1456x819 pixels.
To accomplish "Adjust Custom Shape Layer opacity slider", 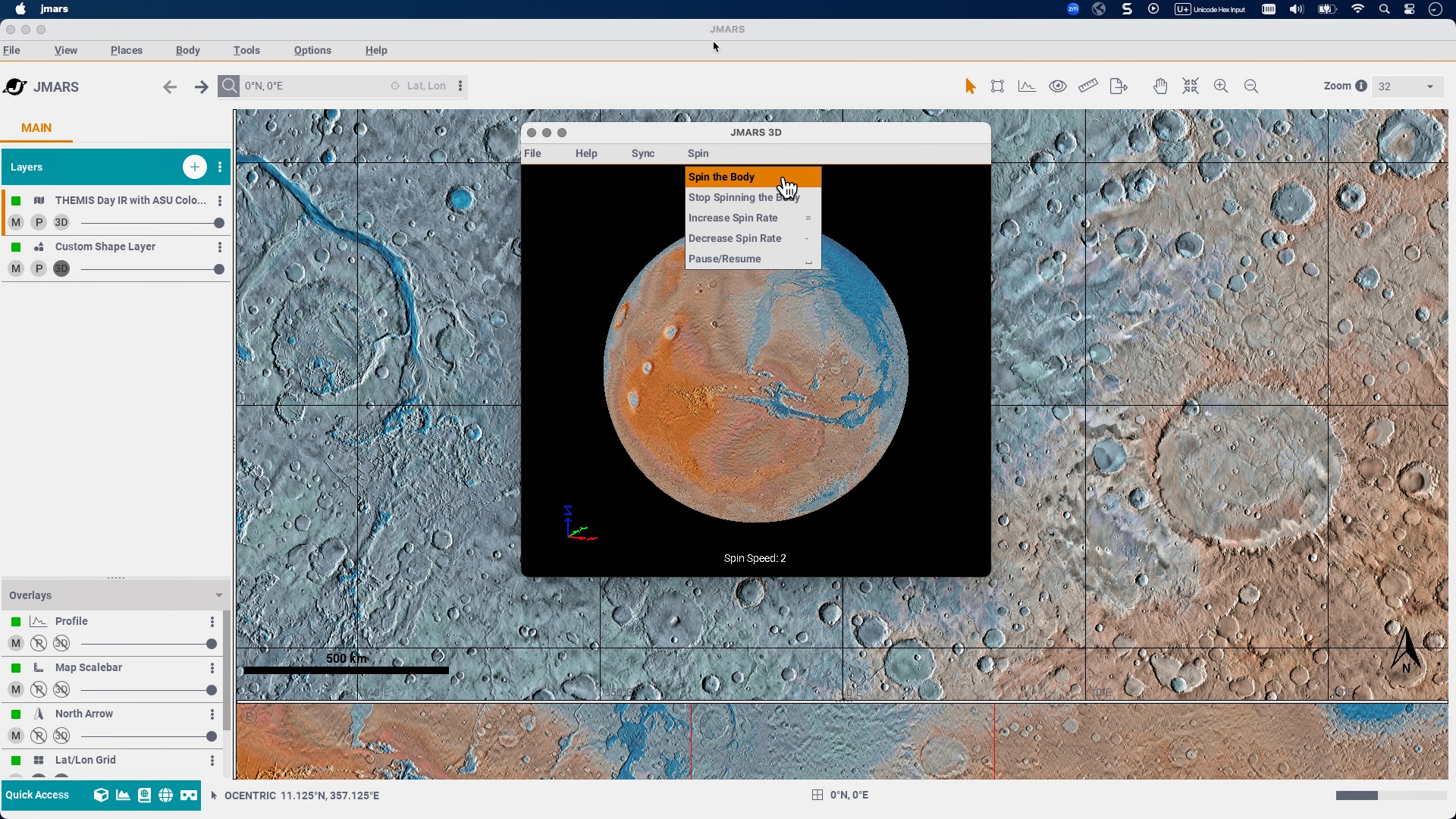I will point(152,269).
